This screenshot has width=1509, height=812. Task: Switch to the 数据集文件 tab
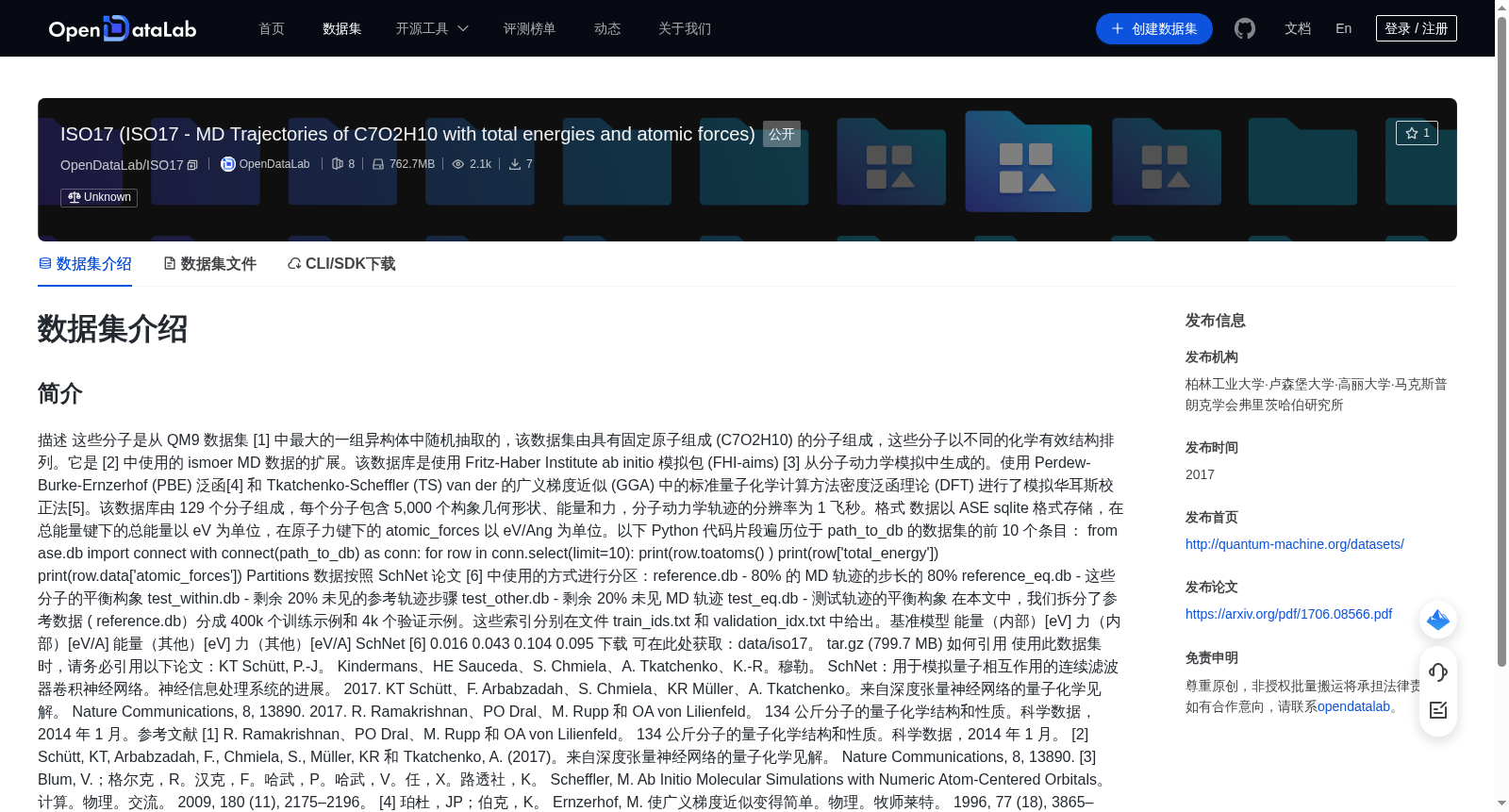[x=209, y=264]
